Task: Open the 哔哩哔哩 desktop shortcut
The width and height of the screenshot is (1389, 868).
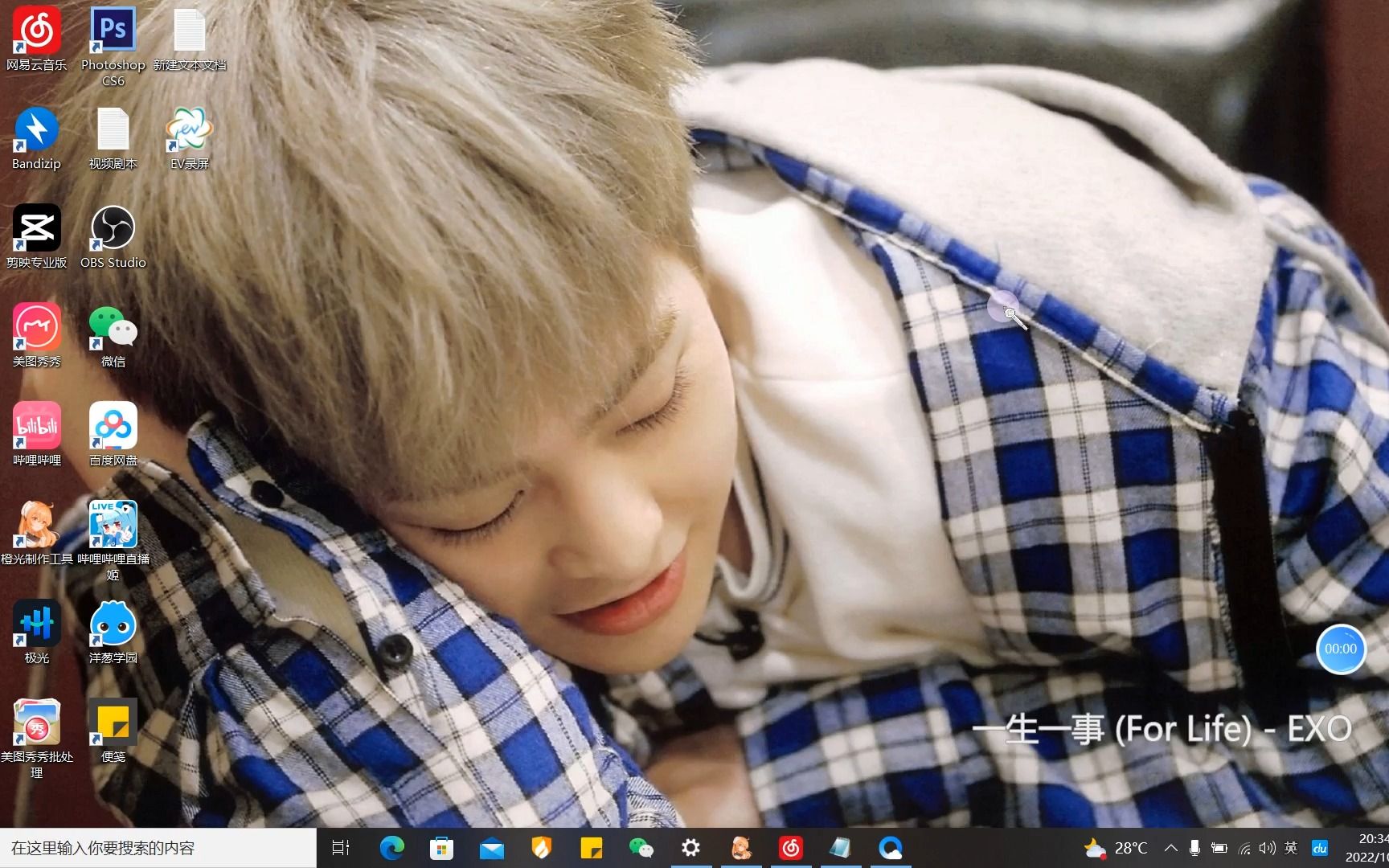Action: [x=36, y=436]
